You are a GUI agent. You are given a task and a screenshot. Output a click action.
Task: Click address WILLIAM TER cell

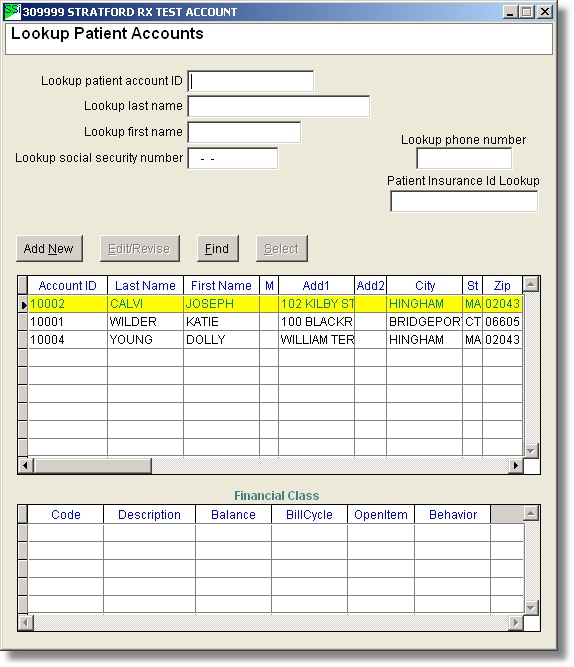[316, 339]
